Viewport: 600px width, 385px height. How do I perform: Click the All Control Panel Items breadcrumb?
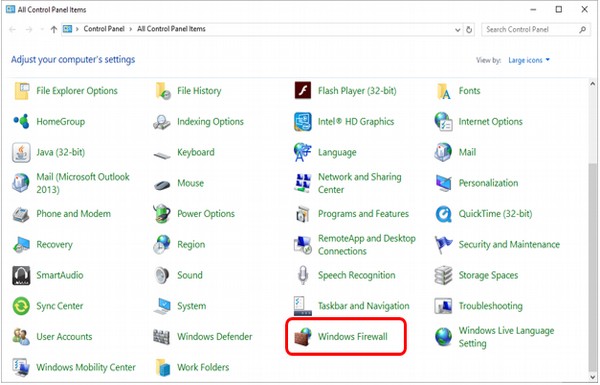171,29
